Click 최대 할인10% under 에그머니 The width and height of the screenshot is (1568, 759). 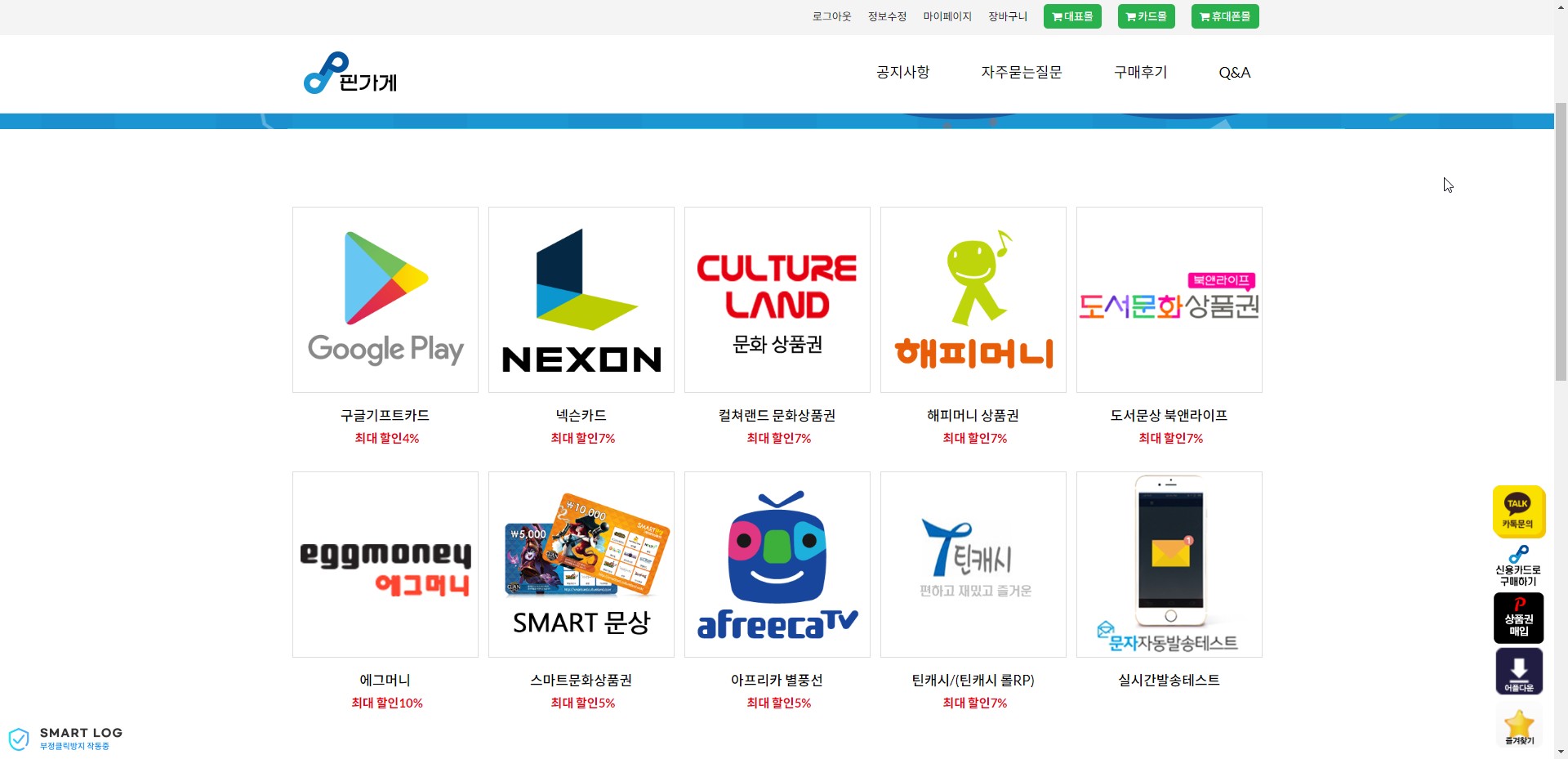(387, 703)
